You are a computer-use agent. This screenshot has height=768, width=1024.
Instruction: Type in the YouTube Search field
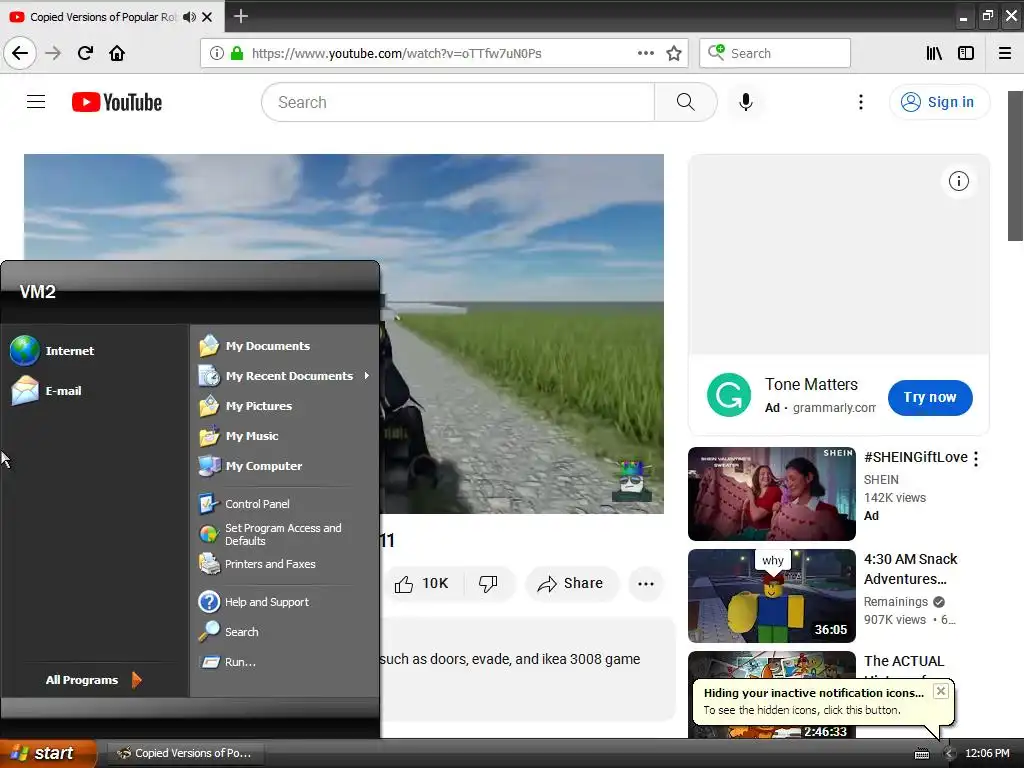458,102
